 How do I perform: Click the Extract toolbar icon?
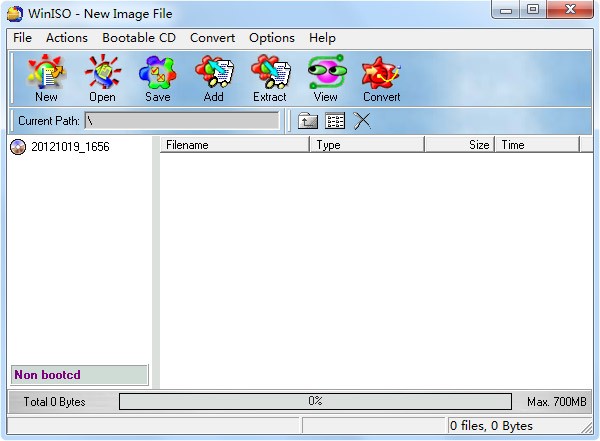pyautogui.click(x=270, y=78)
